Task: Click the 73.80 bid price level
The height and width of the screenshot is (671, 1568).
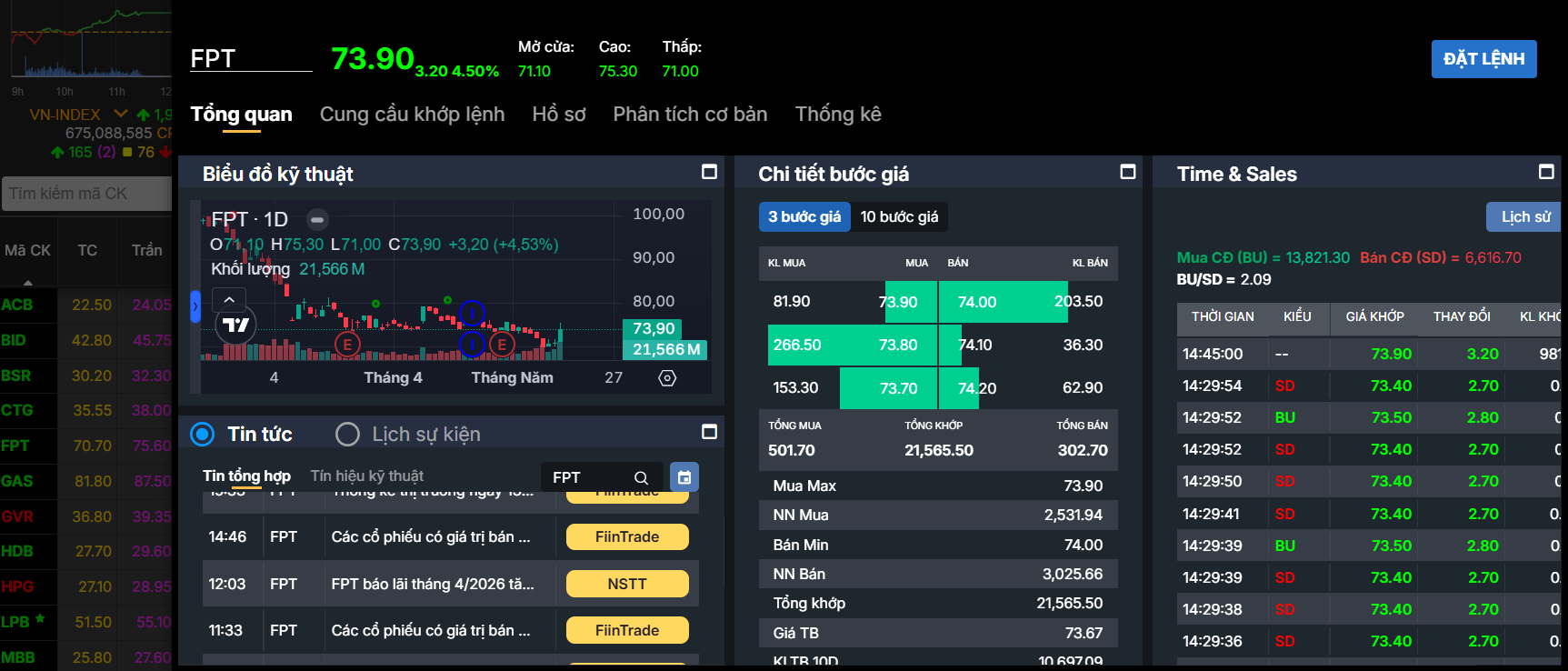Action: [898, 345]
